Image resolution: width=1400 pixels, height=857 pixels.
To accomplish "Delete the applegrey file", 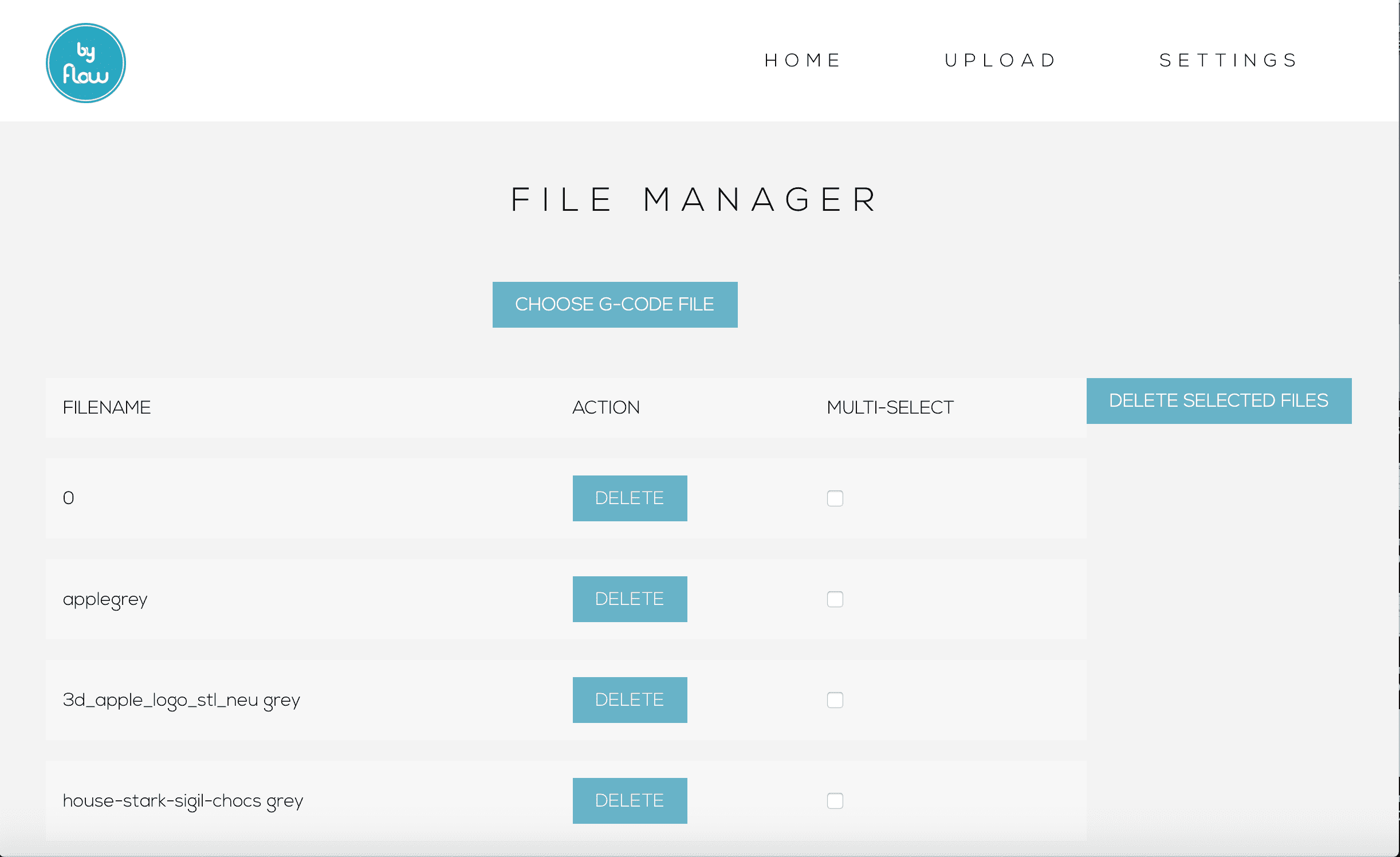I will click(x=630, y=599).
